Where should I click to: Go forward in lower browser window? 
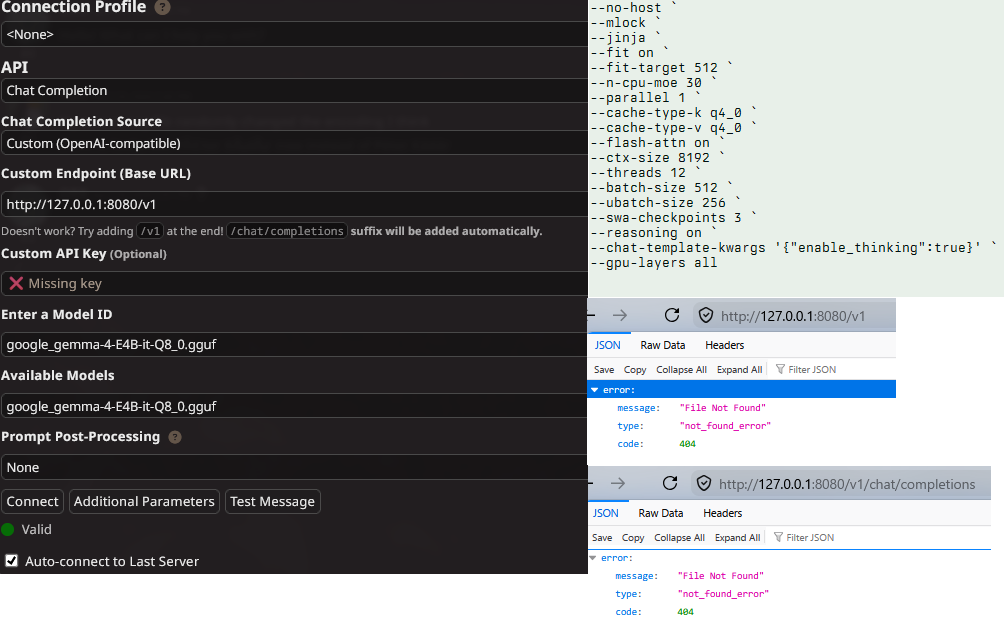coord(618,483)
